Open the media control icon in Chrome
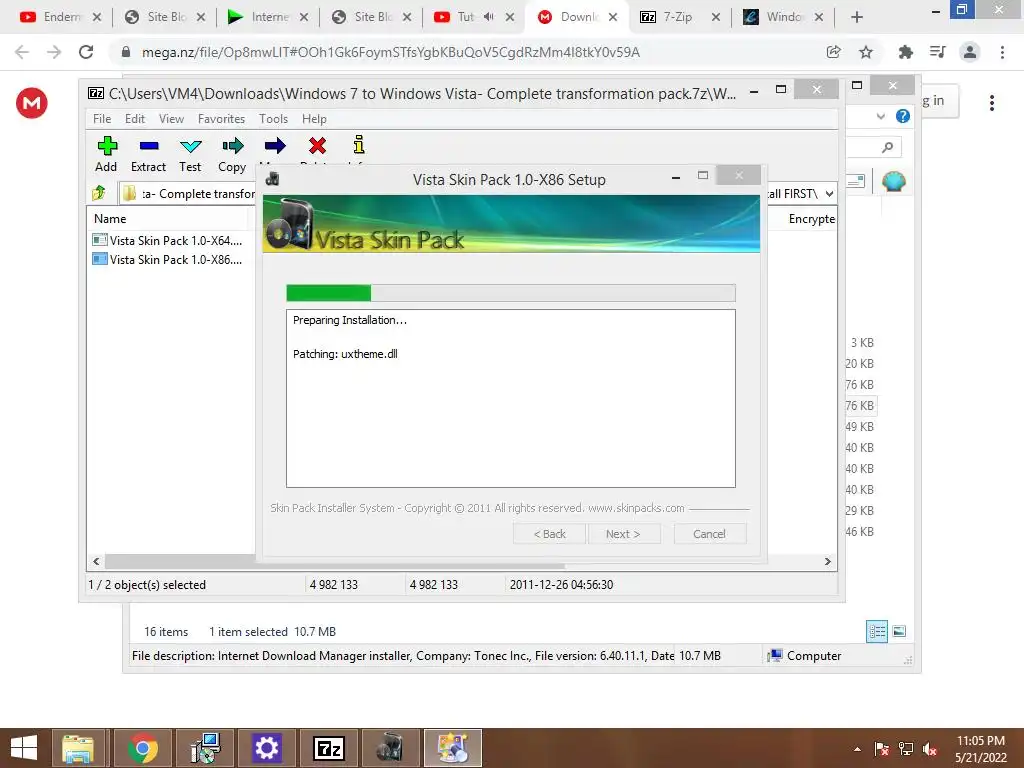1024x768 pixels. 938,52
